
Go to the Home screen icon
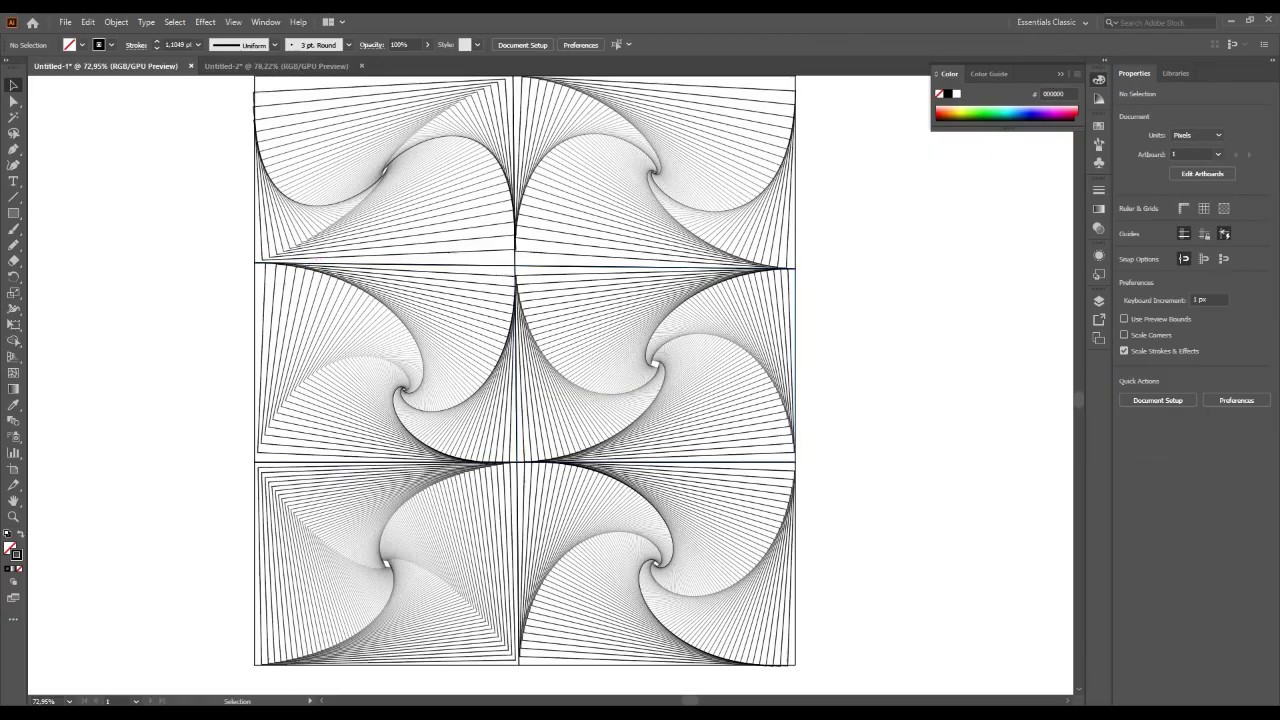(32, 22)
